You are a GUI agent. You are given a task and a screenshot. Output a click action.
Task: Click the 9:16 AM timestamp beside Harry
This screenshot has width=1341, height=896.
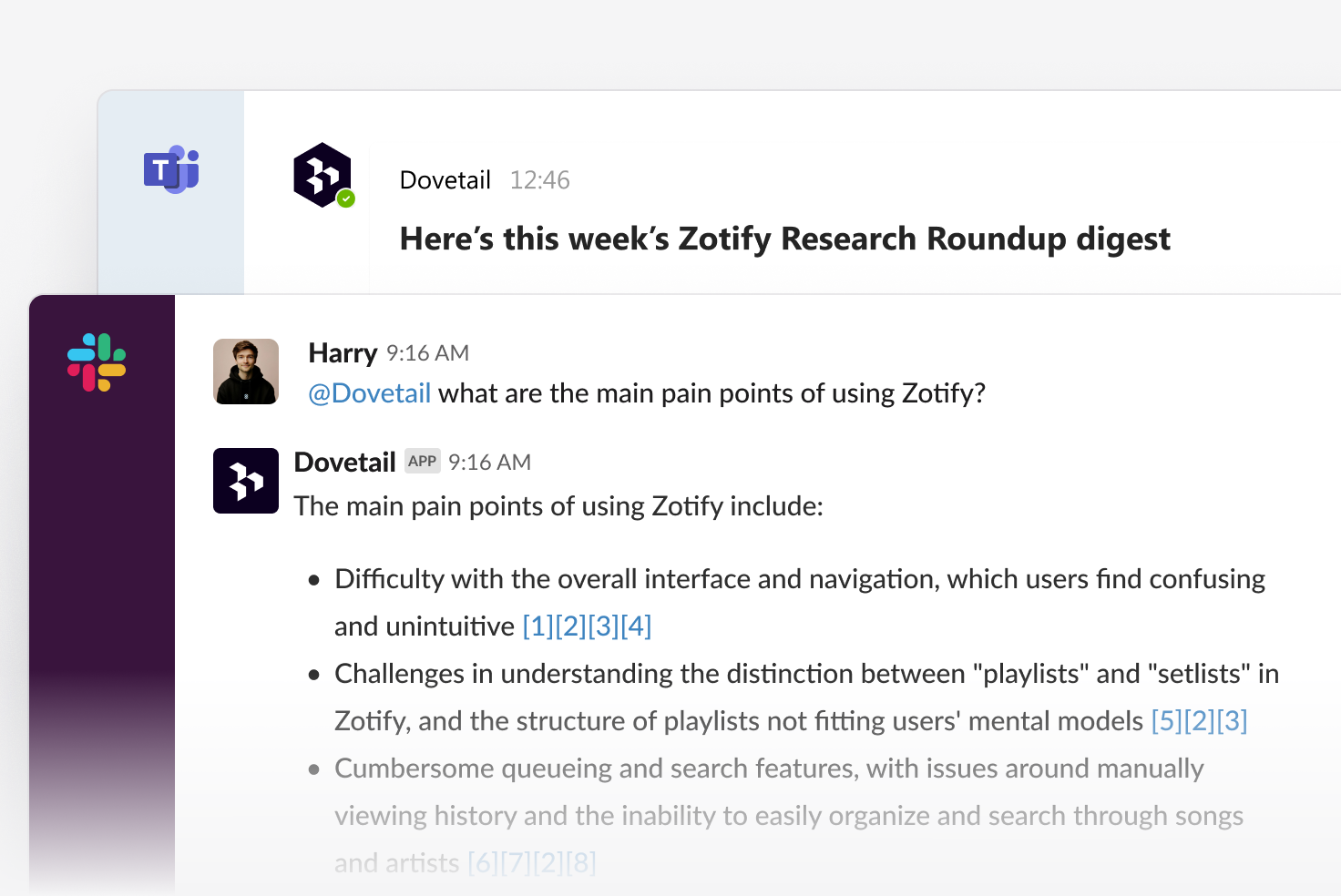coord(427,353)
